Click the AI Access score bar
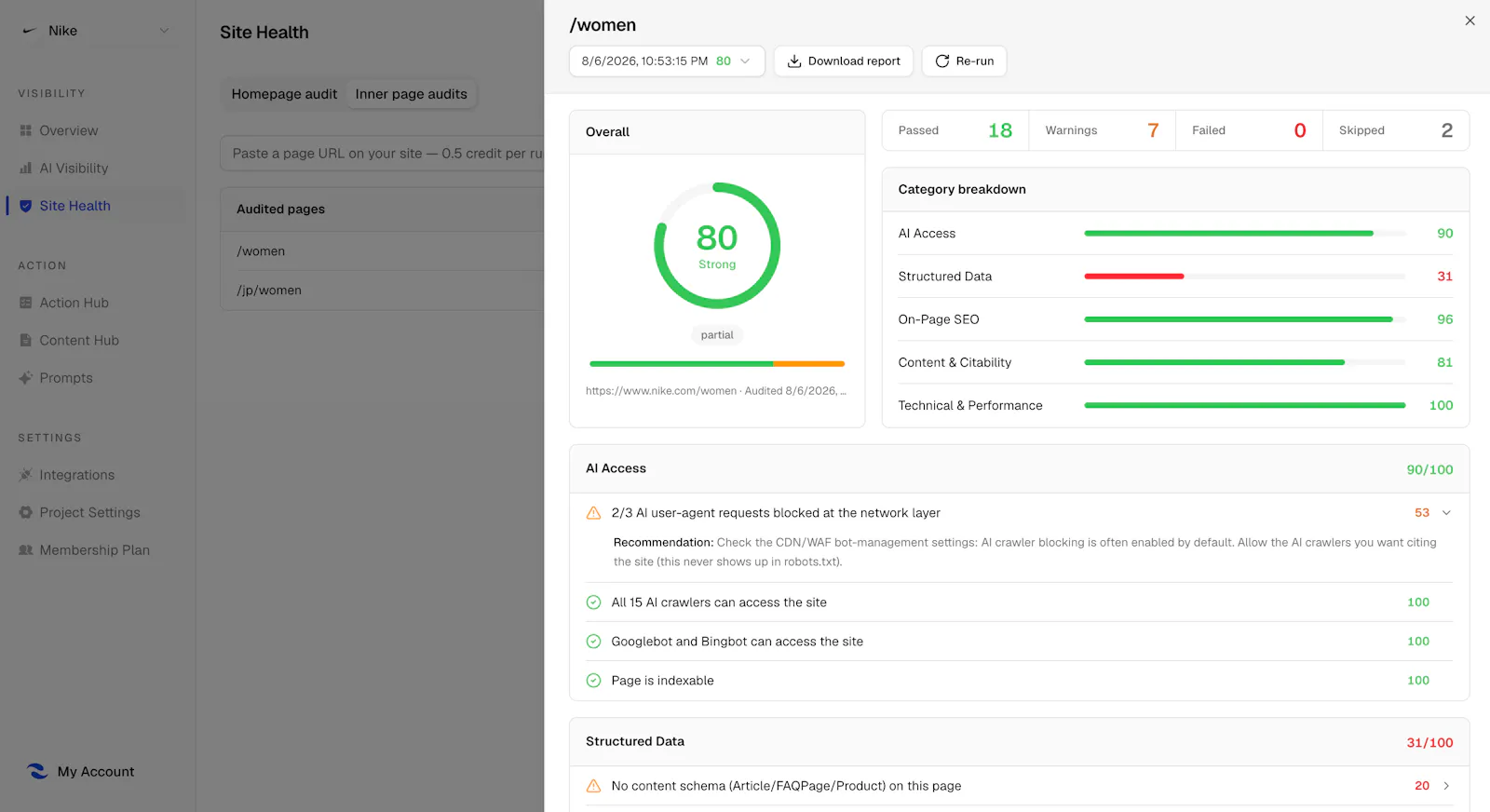This screenshot has height=812, width=1490. 1245,234
